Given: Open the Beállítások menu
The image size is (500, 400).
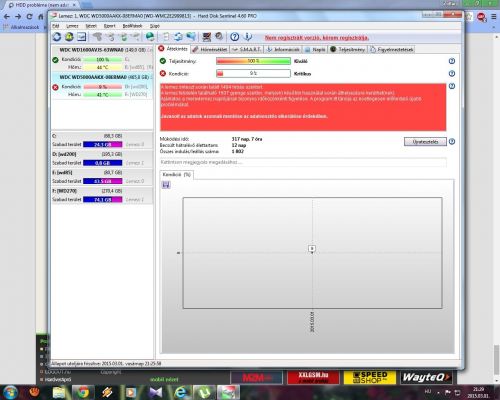Looking at the screenshot, I should coord(132,26).
